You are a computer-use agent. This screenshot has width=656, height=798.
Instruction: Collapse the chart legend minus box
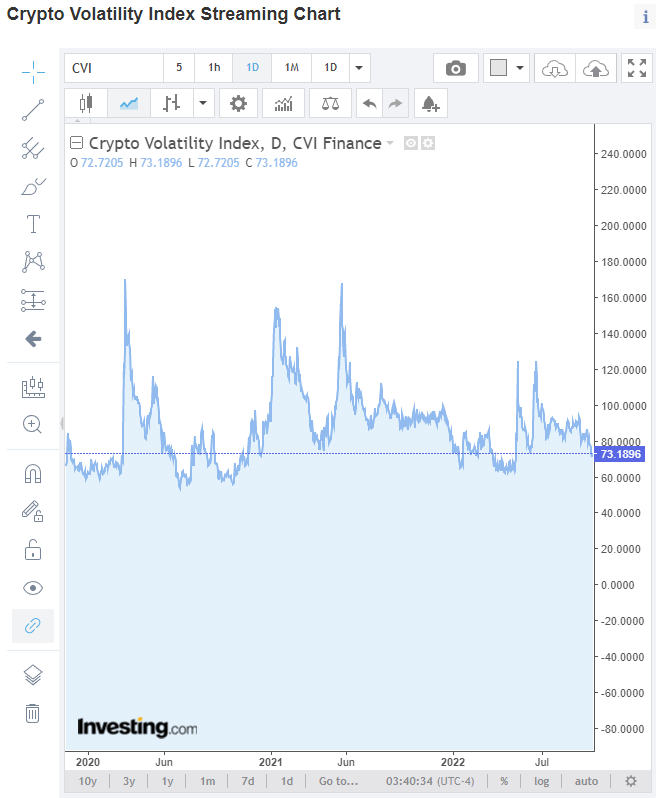click(x=76, y=143)
